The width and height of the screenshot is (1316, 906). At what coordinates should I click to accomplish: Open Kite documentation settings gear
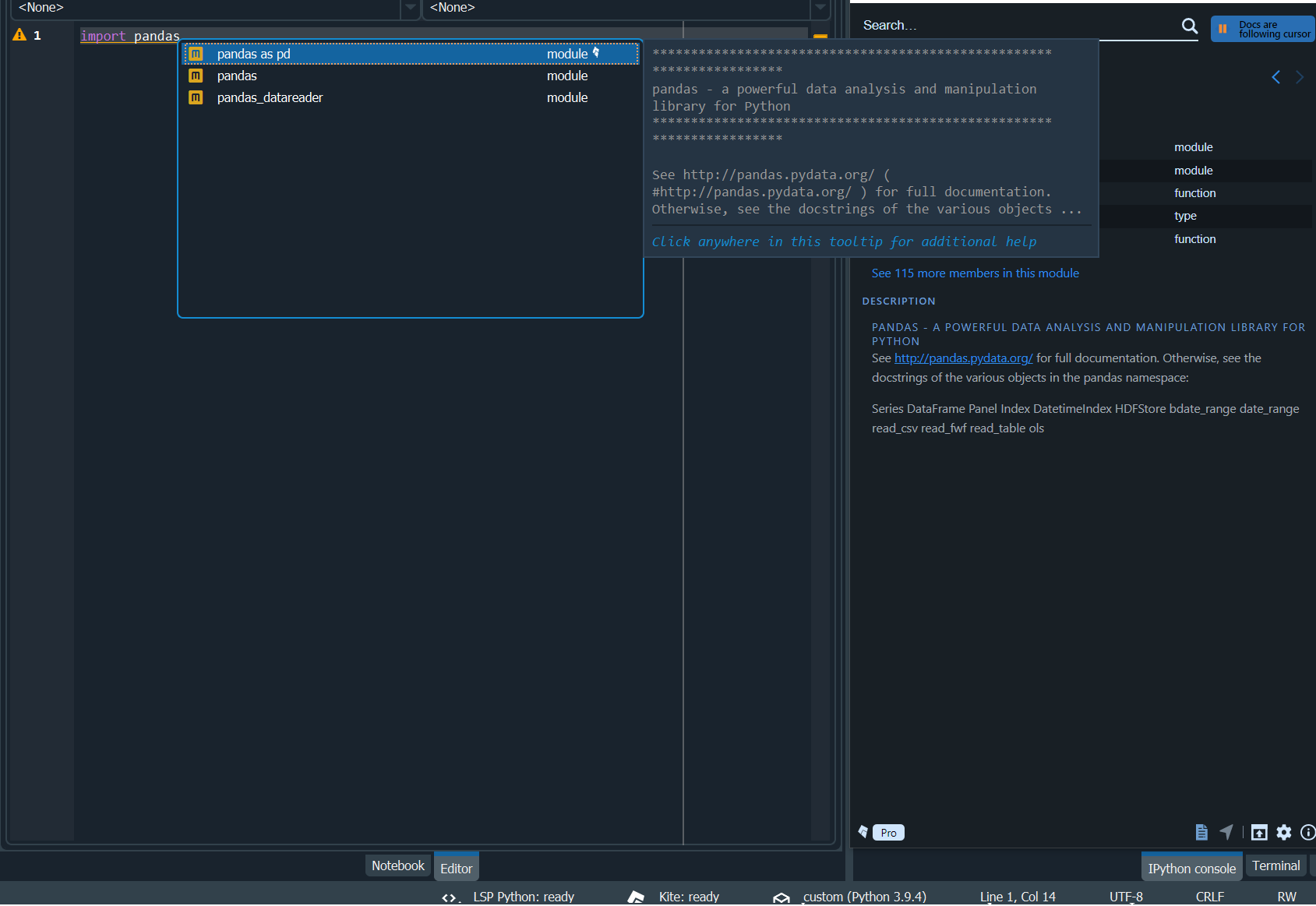pyautogui.click(x=1284, y=832)
